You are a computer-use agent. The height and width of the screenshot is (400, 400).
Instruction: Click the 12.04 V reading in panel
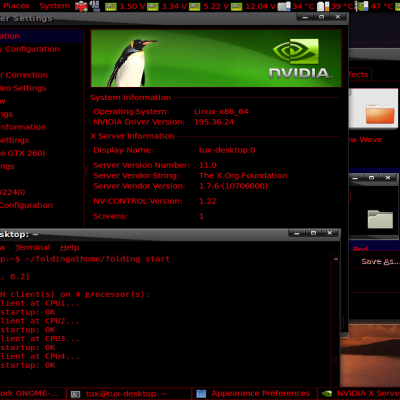(x=261, y=6)
